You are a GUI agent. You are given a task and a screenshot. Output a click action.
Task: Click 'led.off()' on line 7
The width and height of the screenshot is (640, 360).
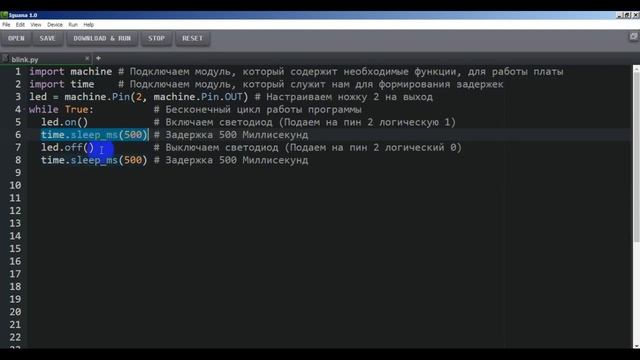(67, 148)
